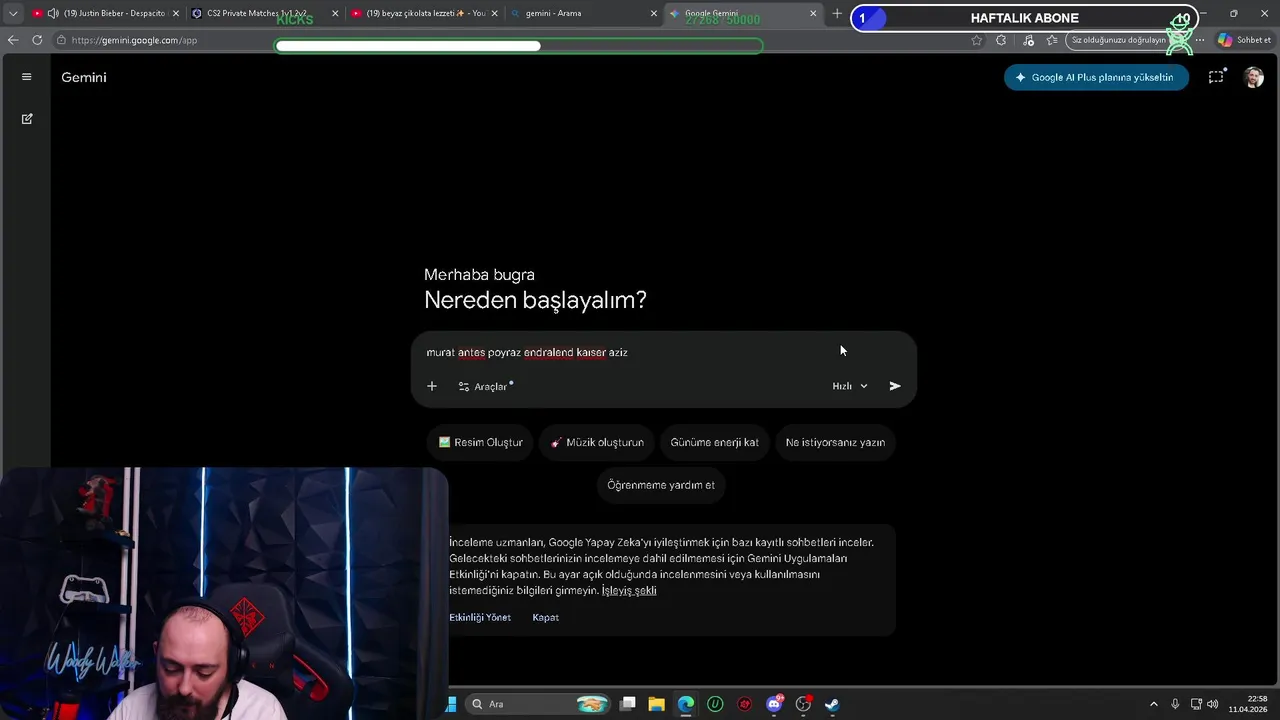Expand the tab search chevron

coord(13,14)
